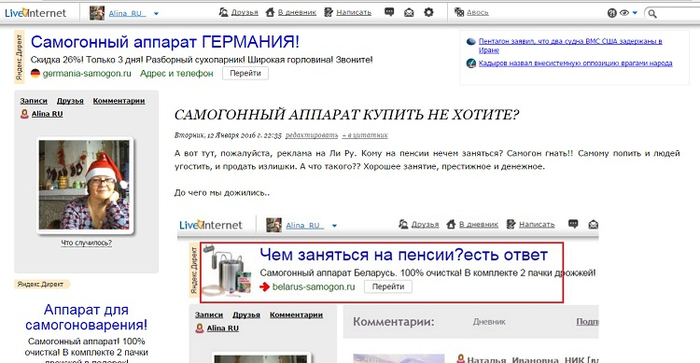Click the dark round globe icon near the search box

[x=612, y=13]
